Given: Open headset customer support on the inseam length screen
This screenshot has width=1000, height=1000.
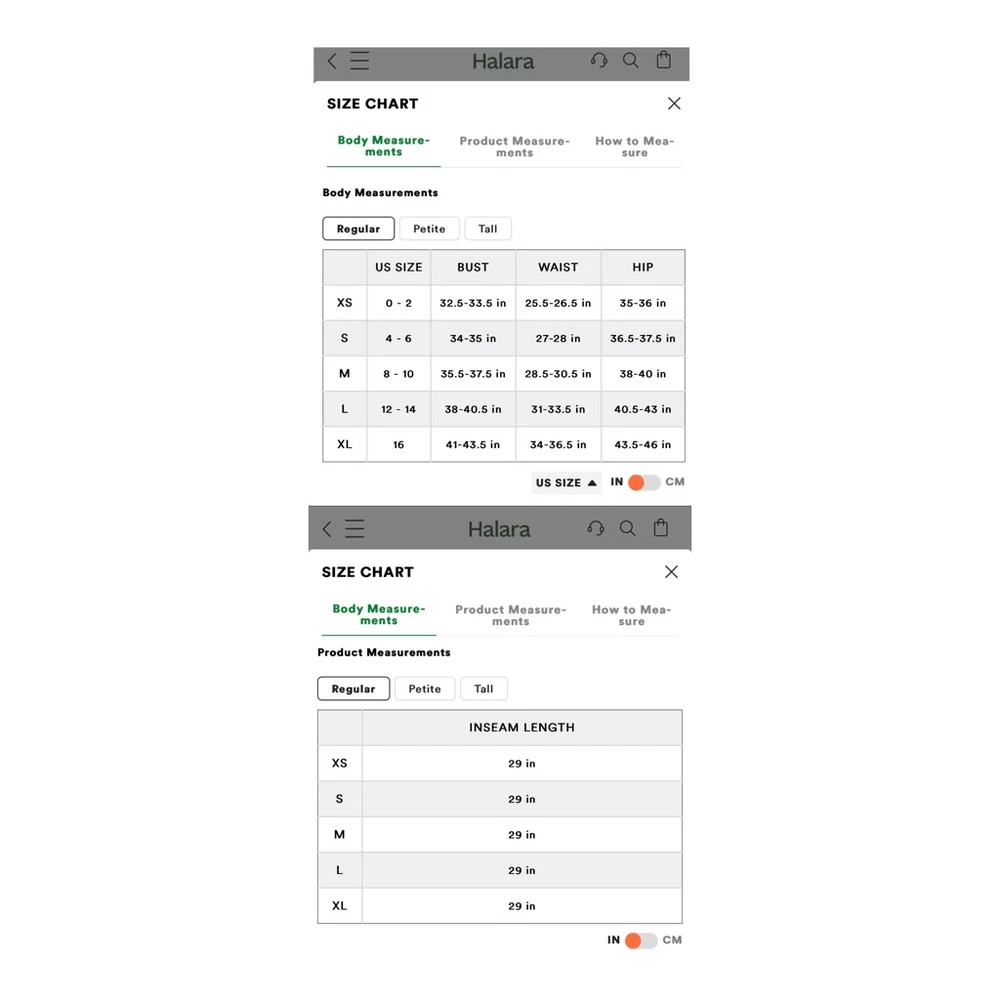Looking at the screenshot, I should pyautogui.click(x=596, y=529).
